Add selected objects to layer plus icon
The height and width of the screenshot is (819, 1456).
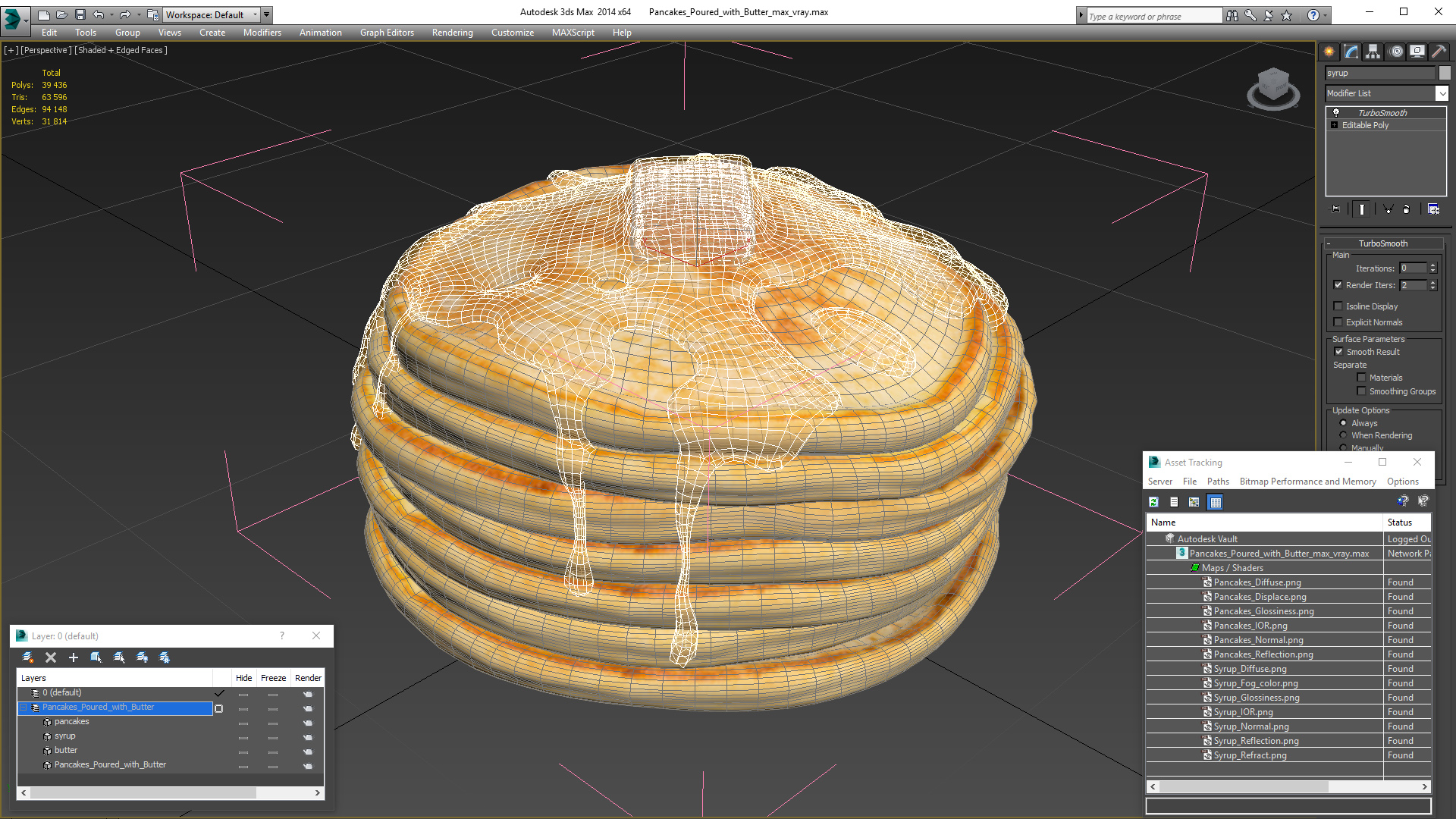point(74,657)
